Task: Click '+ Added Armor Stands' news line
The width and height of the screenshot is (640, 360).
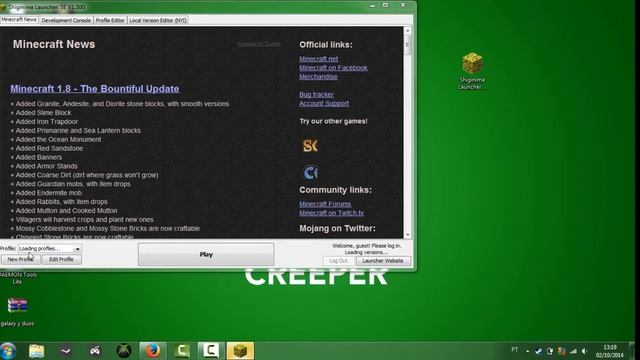Action: click(44, 166)
